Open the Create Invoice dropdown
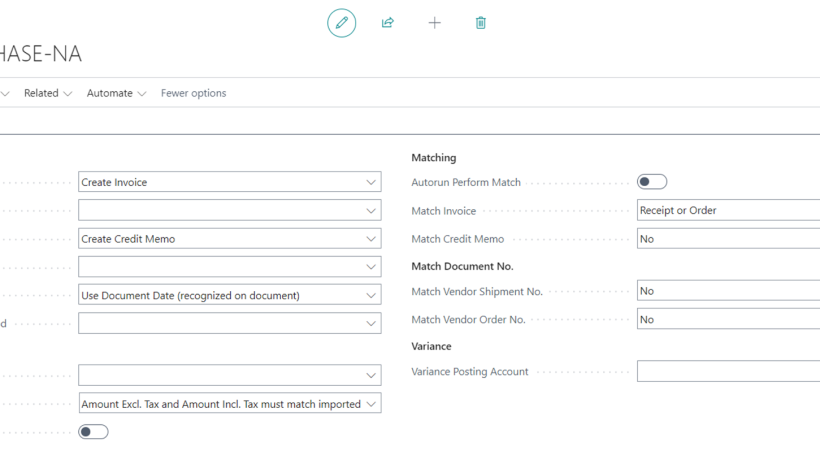 coord(229,183)
